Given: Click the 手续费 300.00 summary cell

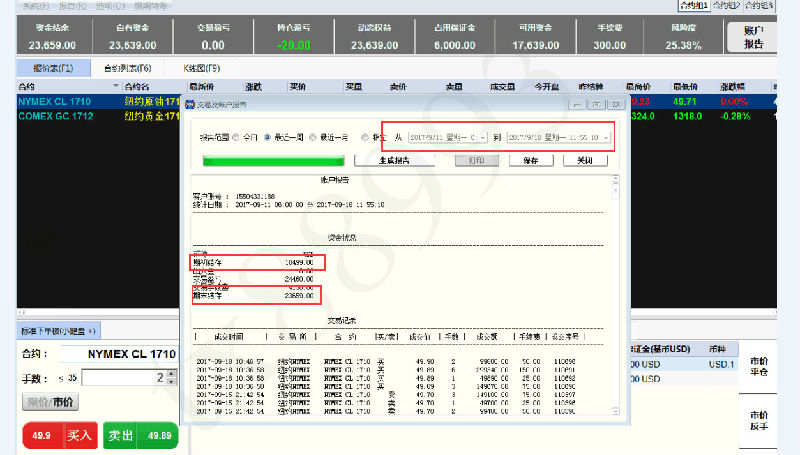Looking at the screenshot, I should (x=610, y=36).
